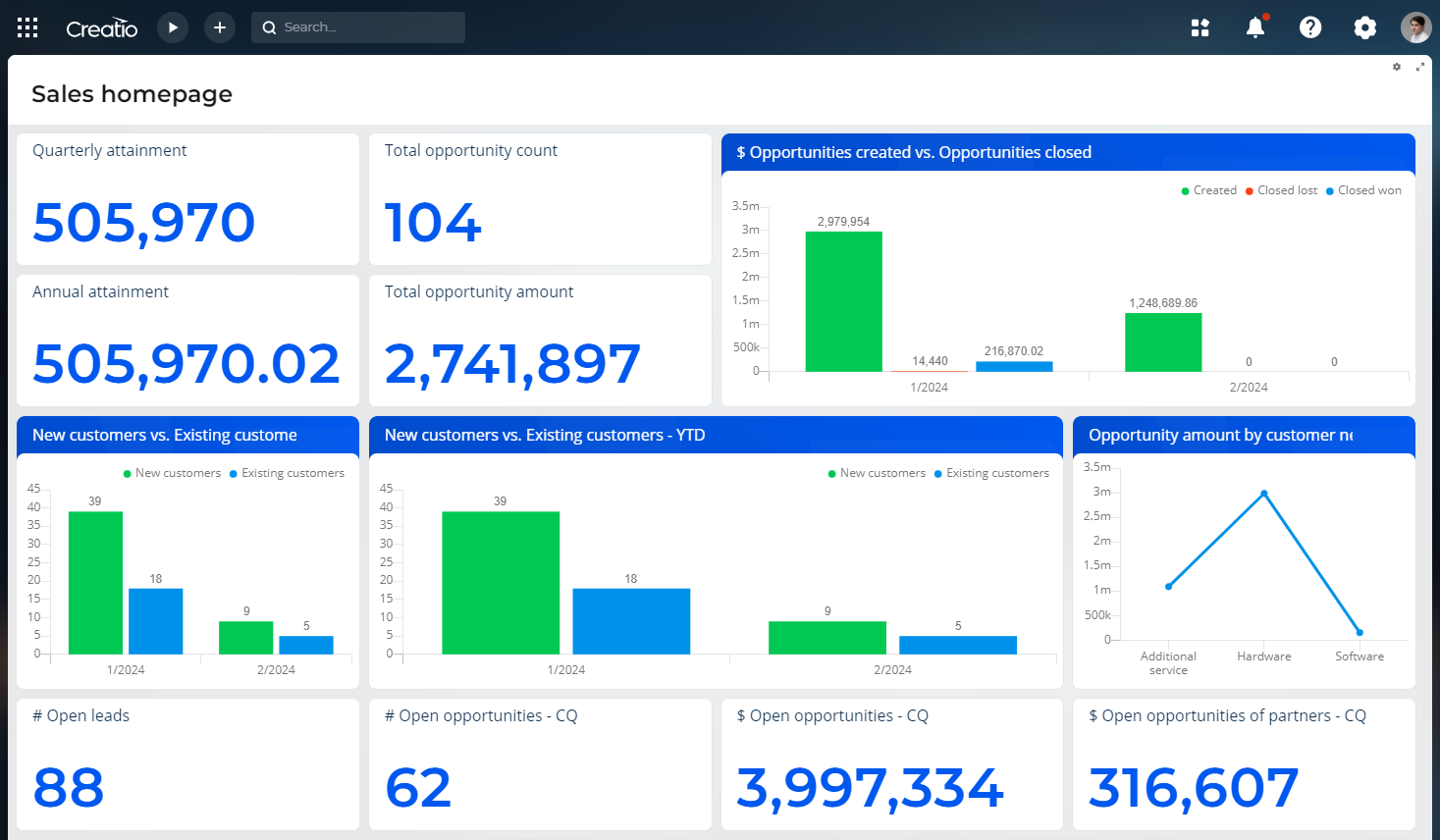Screen dimensions: 1440x840
Task: Open the app launcher grid menu
Action: pyautogui.click(x=27, y=27)
